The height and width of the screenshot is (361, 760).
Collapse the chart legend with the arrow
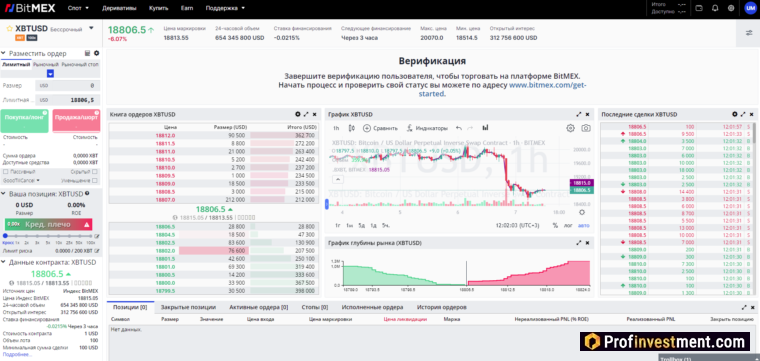[x=338, y=179]
